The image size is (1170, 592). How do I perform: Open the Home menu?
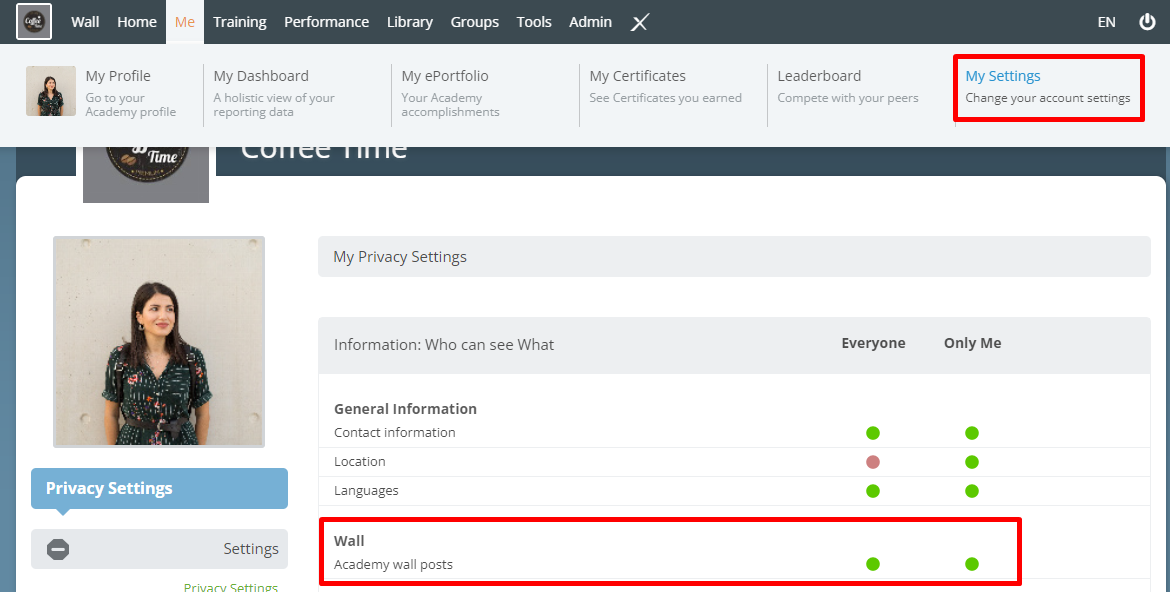(137, 22)
